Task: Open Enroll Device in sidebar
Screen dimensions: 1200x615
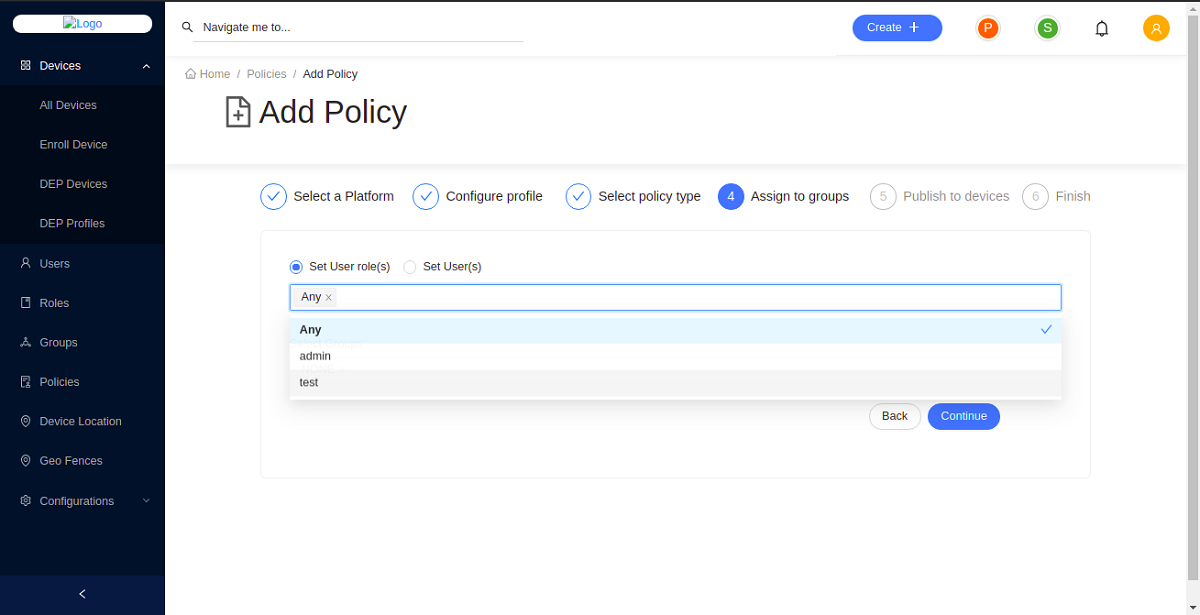Action: 73,145
